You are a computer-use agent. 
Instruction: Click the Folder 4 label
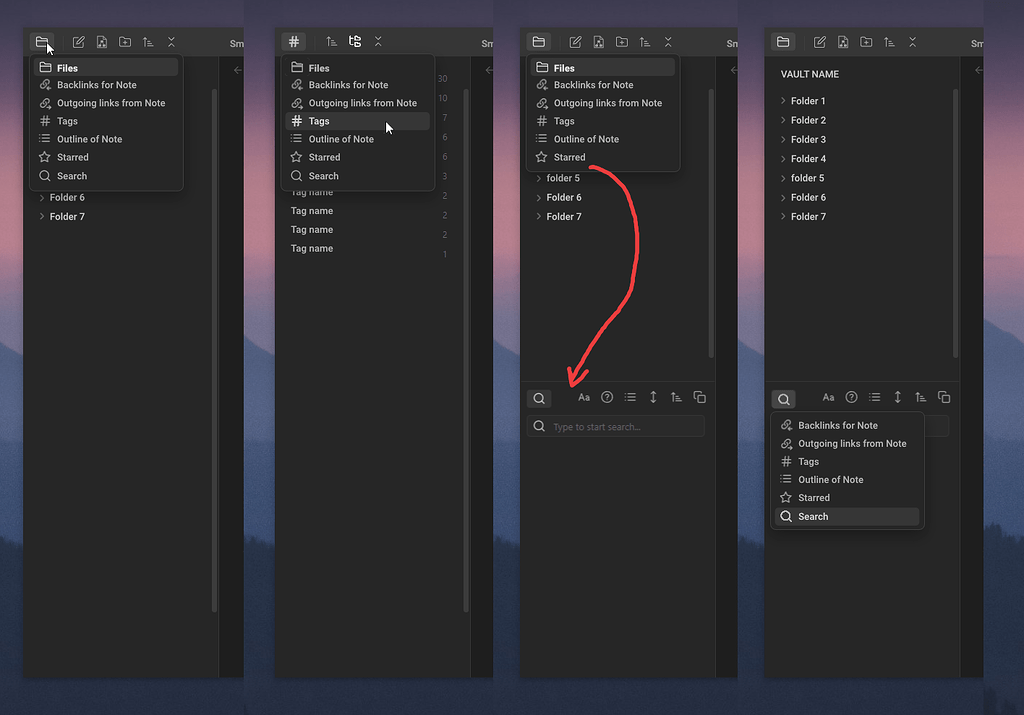pyautogui.click(x=808, y=158)
